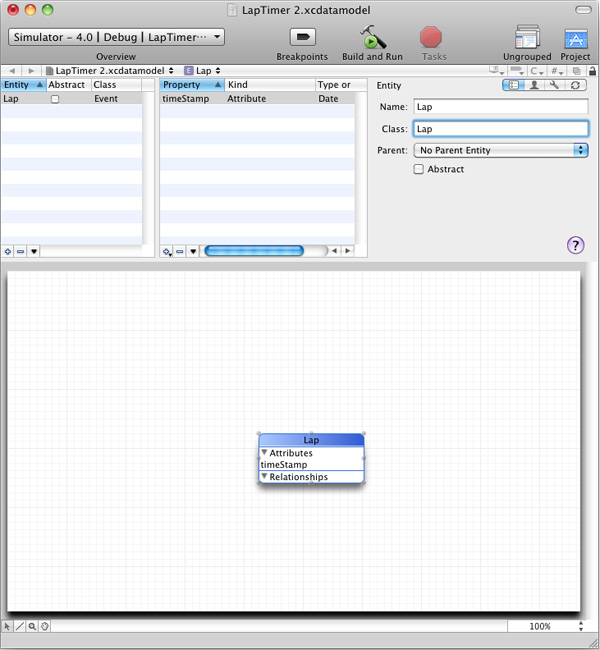600x650 pixels.
Task: Select the hand pan tool in diagram
Action: point(44,626)
